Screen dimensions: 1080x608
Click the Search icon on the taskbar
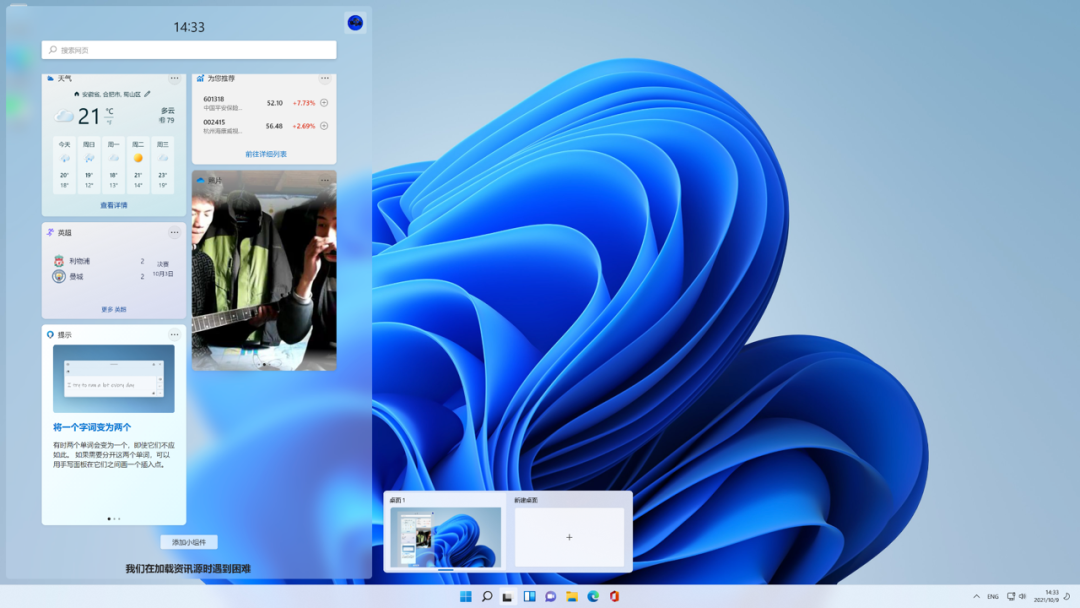pos(487,596)
